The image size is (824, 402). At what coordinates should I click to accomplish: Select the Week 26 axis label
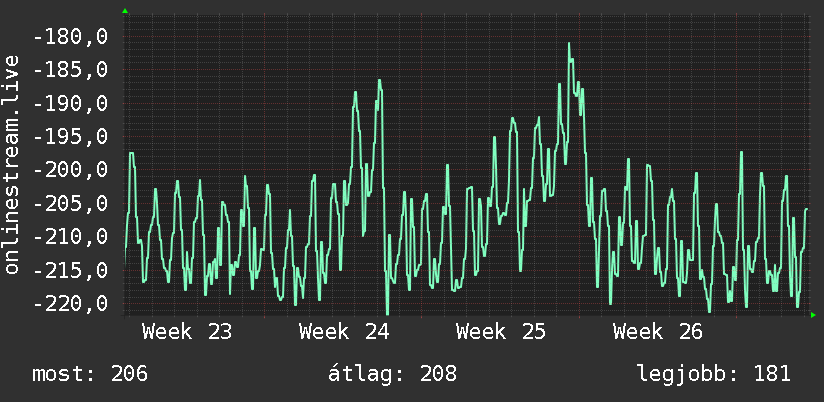click(x=657, y=332)
